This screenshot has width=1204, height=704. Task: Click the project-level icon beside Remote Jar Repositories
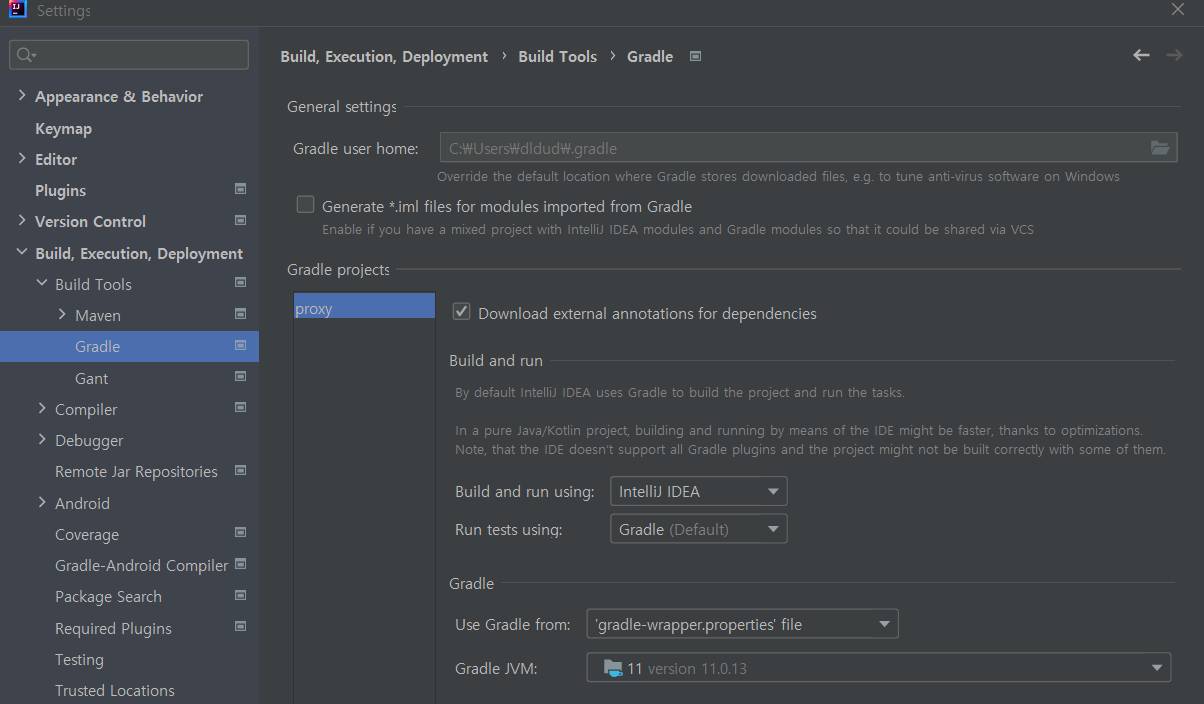[240, 470]
